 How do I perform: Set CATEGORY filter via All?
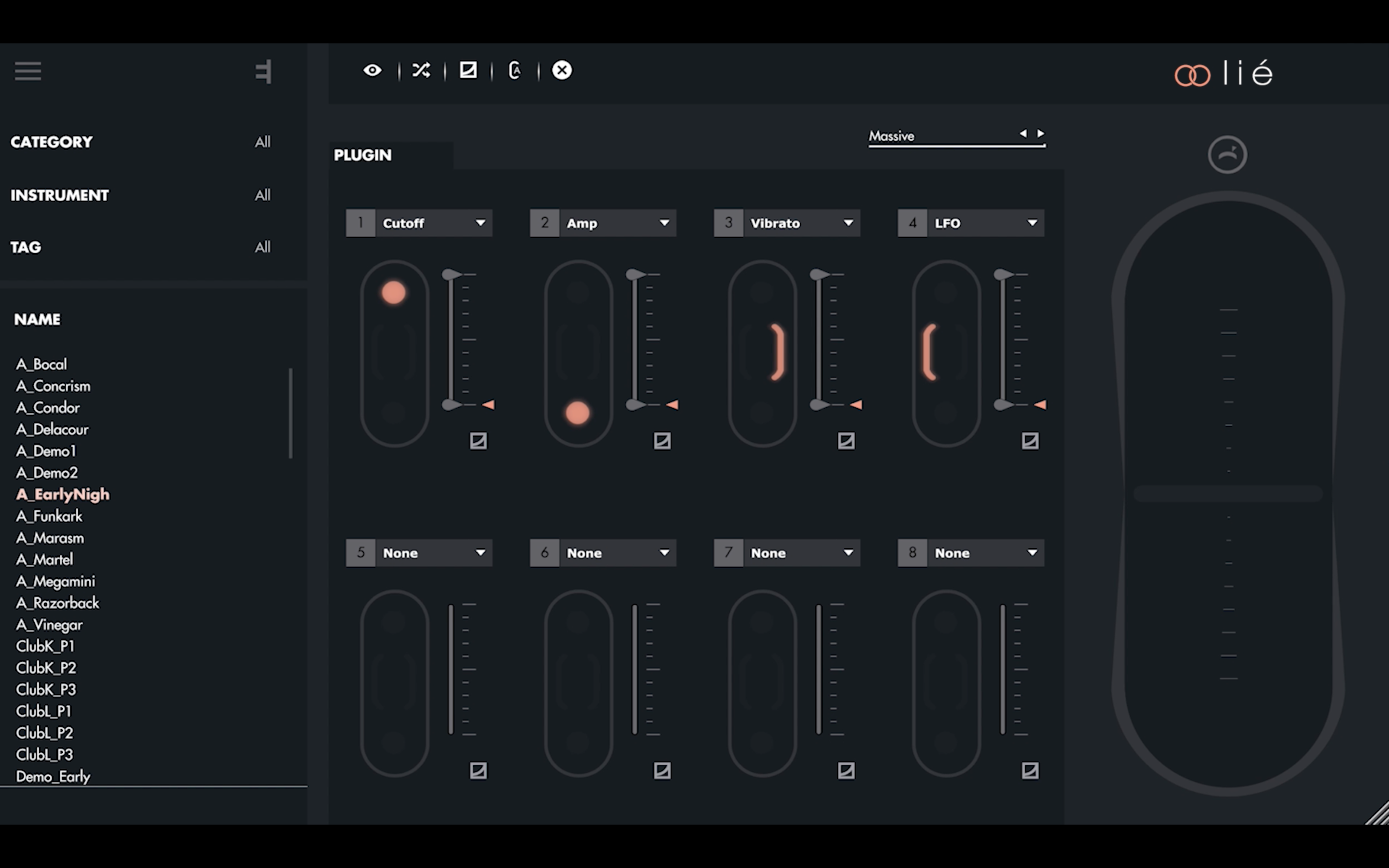(262, 142)
